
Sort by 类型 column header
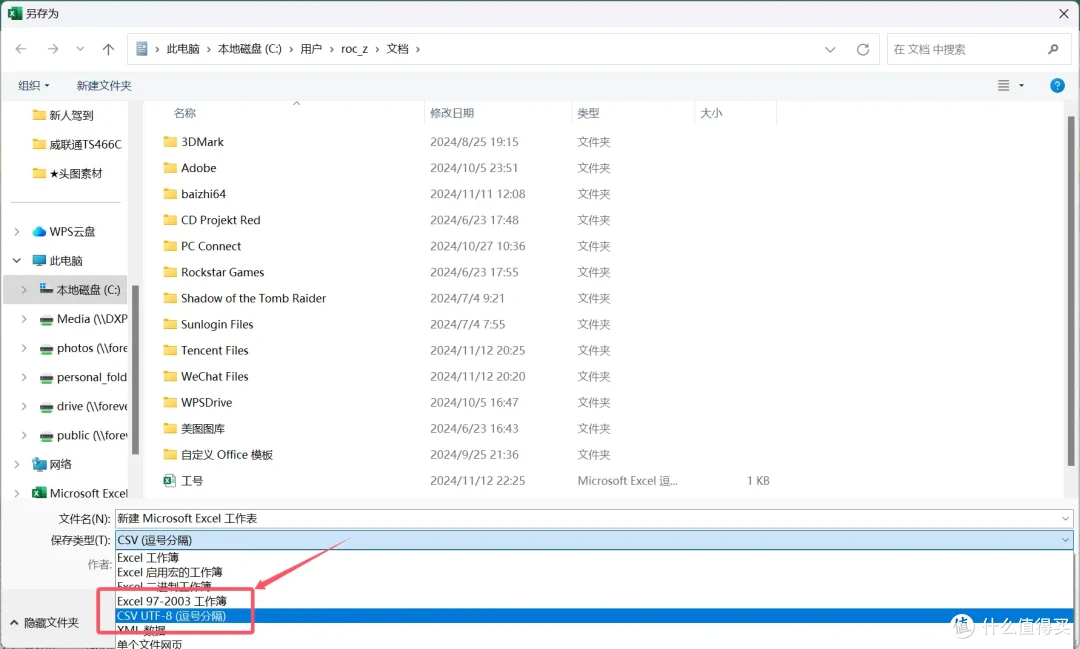(588, 113)
